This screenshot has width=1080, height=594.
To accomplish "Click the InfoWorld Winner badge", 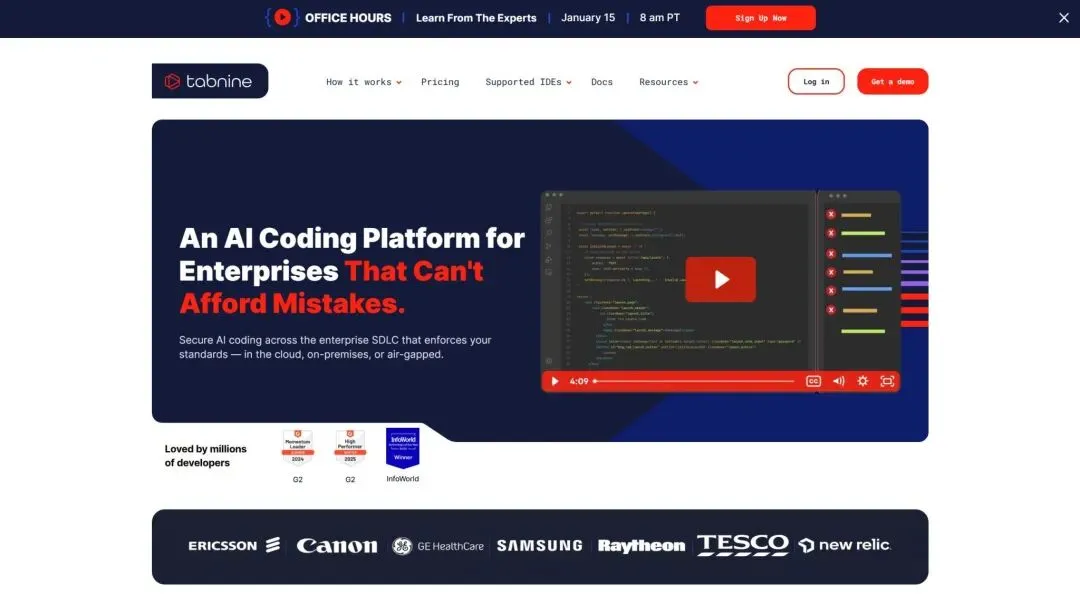I will coord(402,448).
